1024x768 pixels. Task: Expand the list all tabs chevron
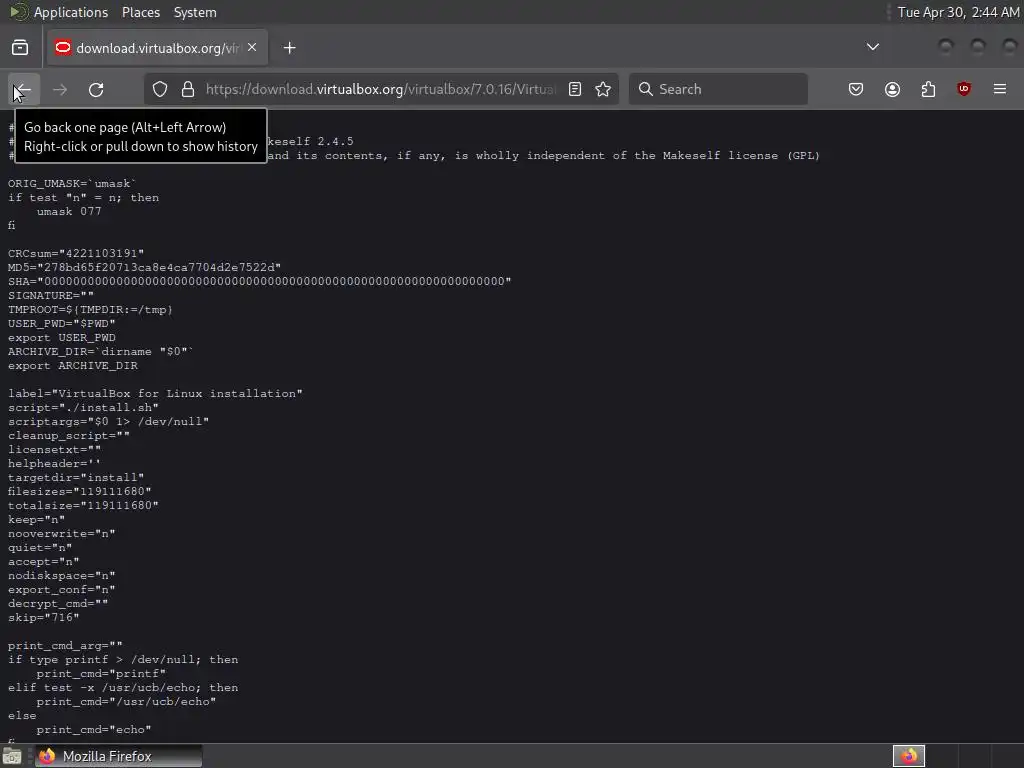872,47
